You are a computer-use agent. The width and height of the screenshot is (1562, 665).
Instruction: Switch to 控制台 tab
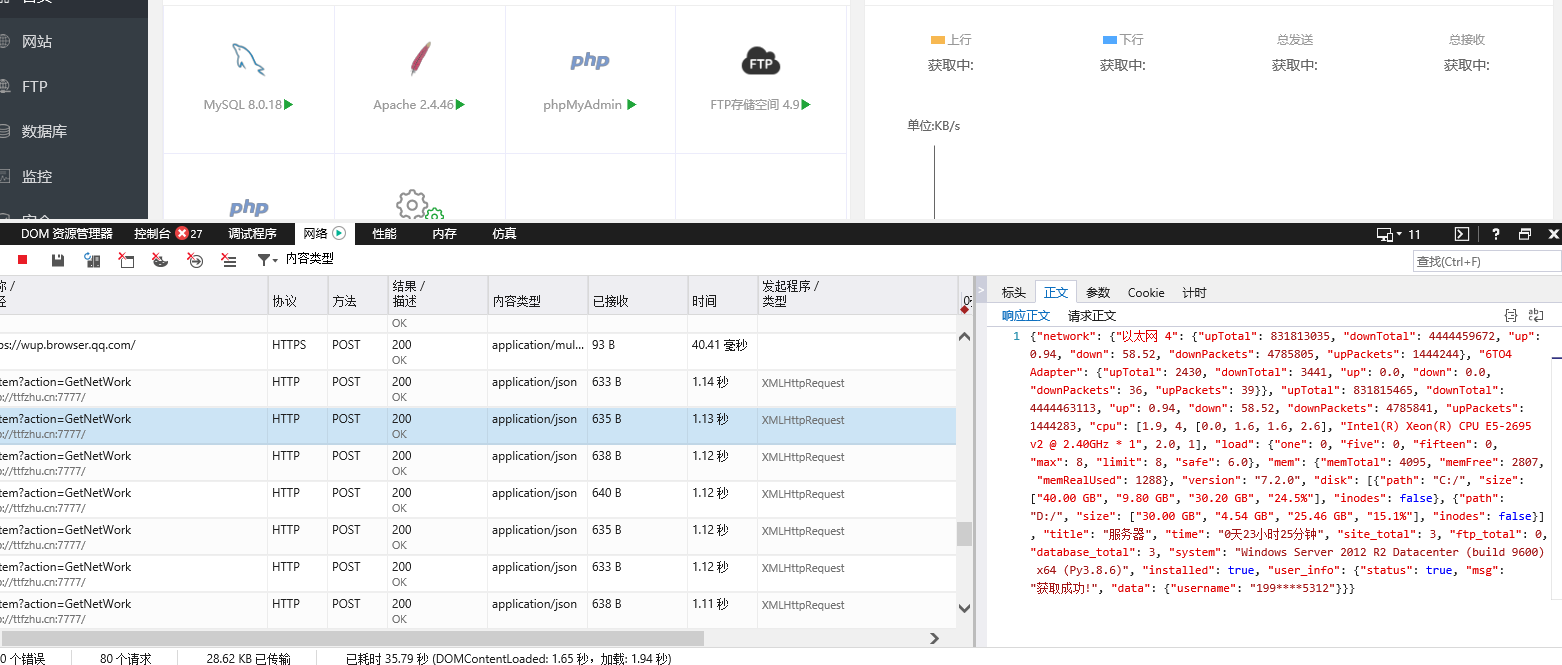tap(152, 234)
